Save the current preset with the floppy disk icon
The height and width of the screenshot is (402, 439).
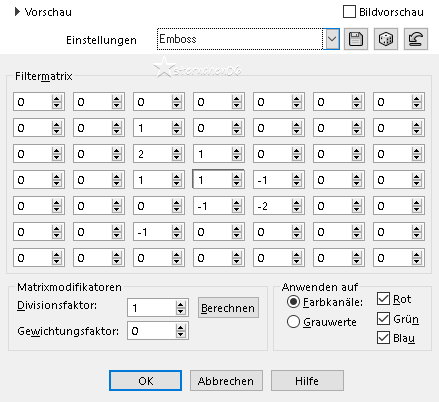coord(356,39)
